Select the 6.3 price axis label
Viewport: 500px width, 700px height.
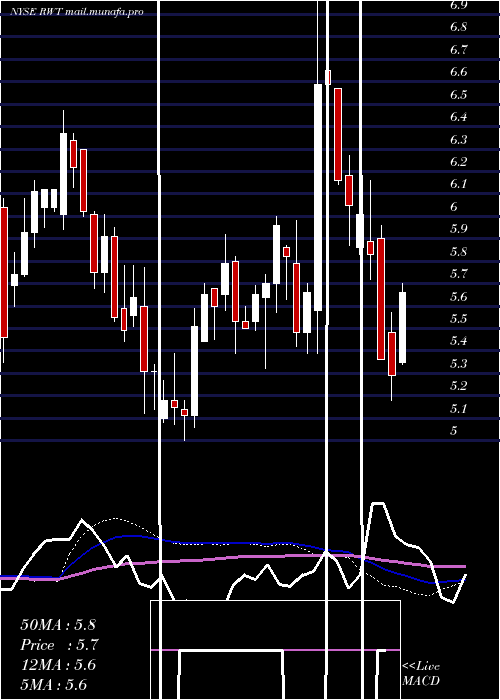(459, 139)
